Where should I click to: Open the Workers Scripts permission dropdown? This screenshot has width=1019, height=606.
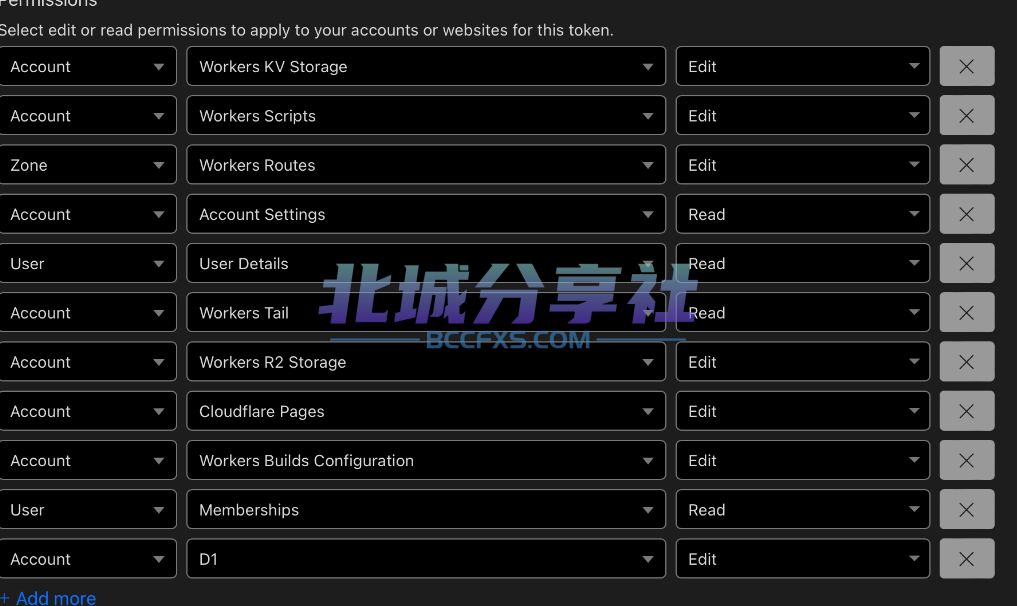click(x=426, y=116)
